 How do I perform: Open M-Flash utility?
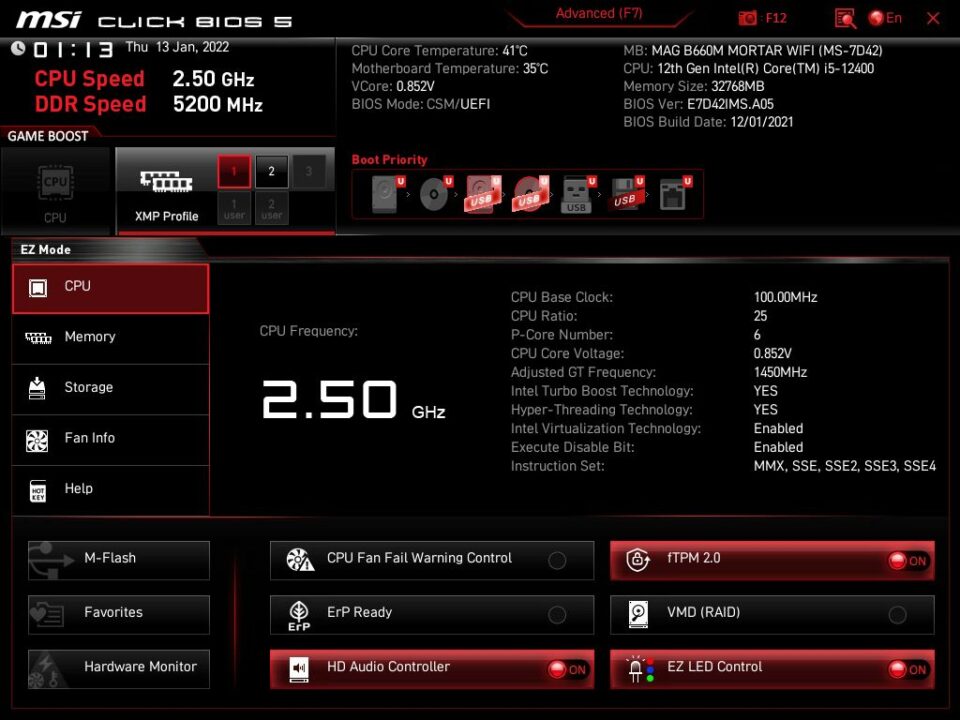119,560
